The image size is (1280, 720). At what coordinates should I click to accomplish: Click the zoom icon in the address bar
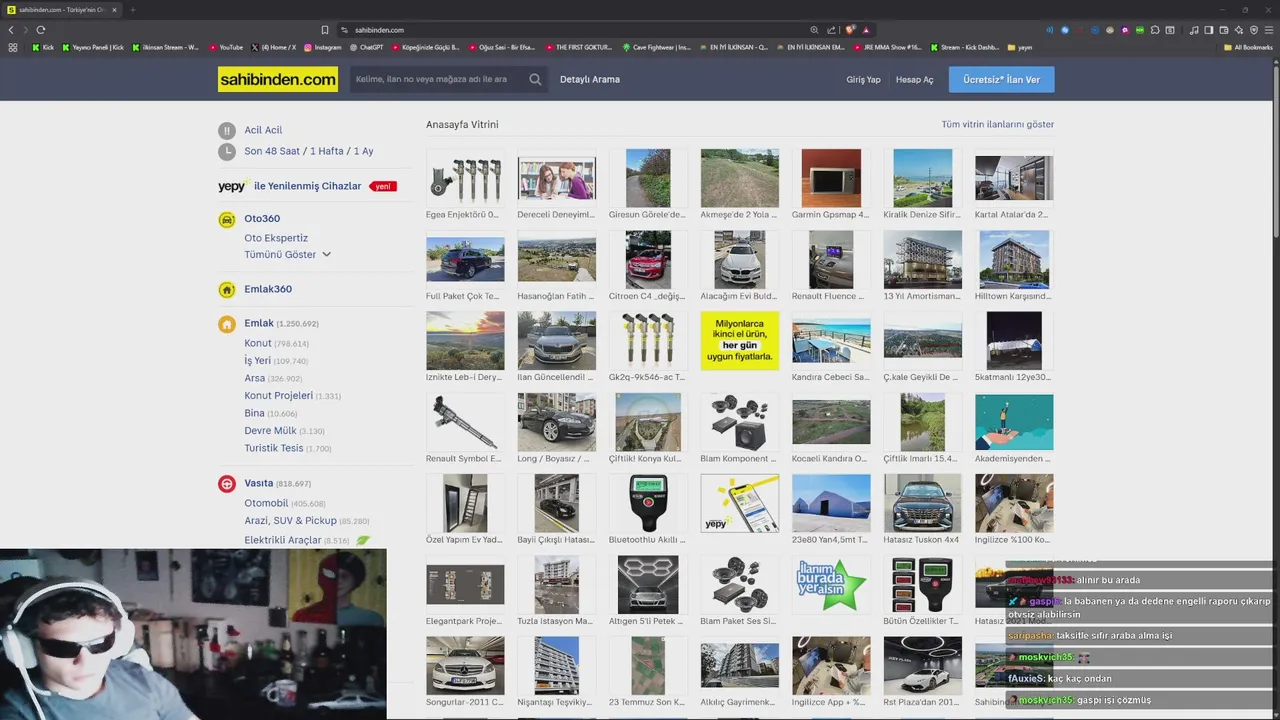coord(814,30)
